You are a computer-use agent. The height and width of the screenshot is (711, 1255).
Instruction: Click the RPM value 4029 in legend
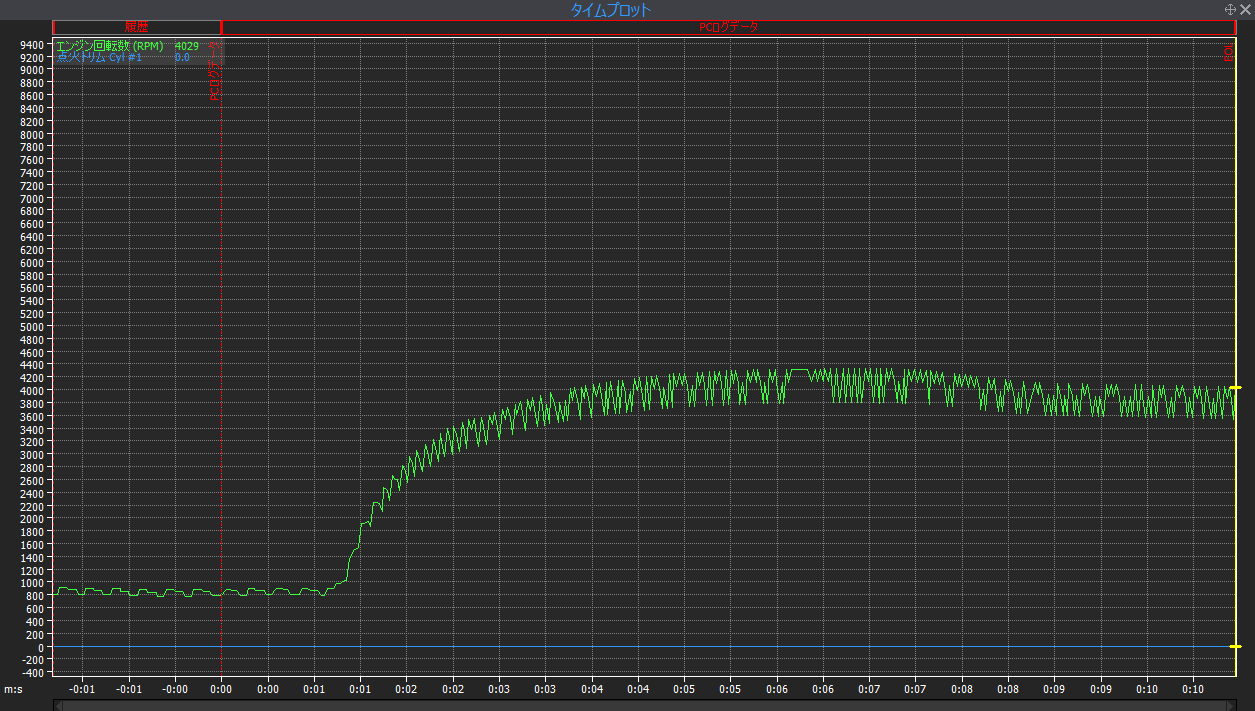point(187,46)
